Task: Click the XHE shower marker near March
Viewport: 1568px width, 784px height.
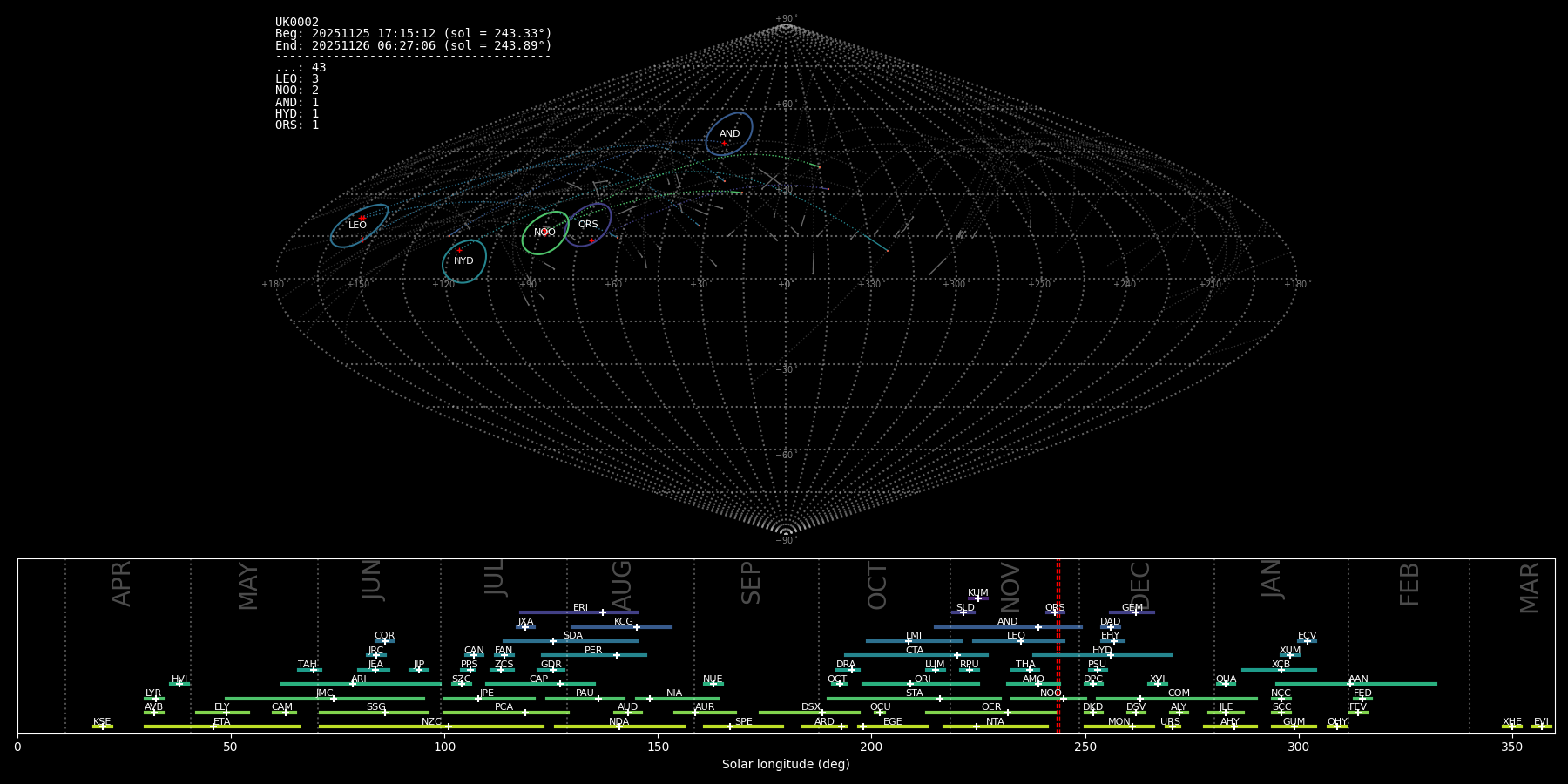Action: [x=1511, y=727]
